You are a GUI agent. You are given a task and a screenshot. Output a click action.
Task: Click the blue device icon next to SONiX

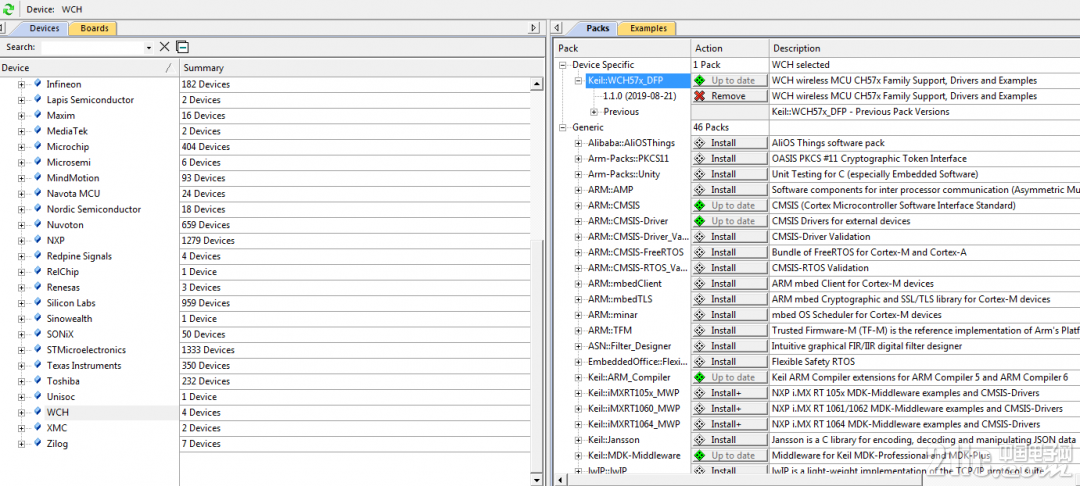tap(37, 334)
